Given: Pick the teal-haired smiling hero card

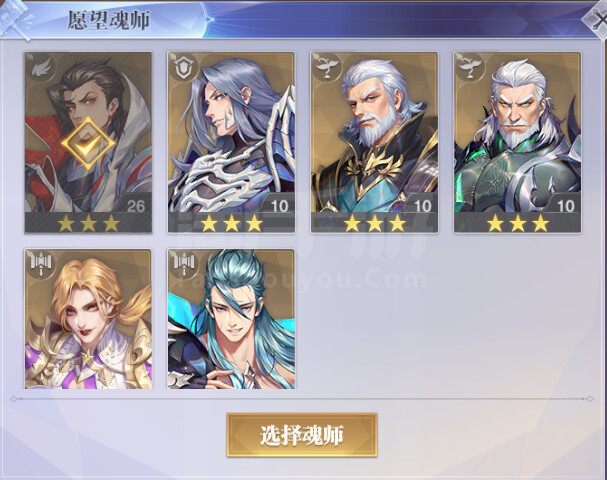Looking at the screenshot, I should coord(231,319).
